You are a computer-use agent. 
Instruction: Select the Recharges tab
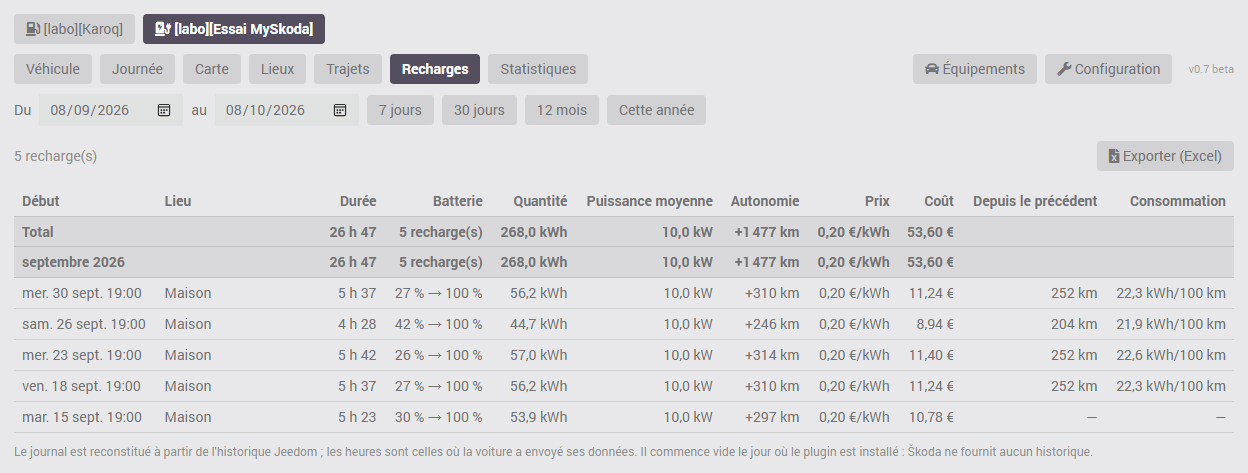[435, 69]
